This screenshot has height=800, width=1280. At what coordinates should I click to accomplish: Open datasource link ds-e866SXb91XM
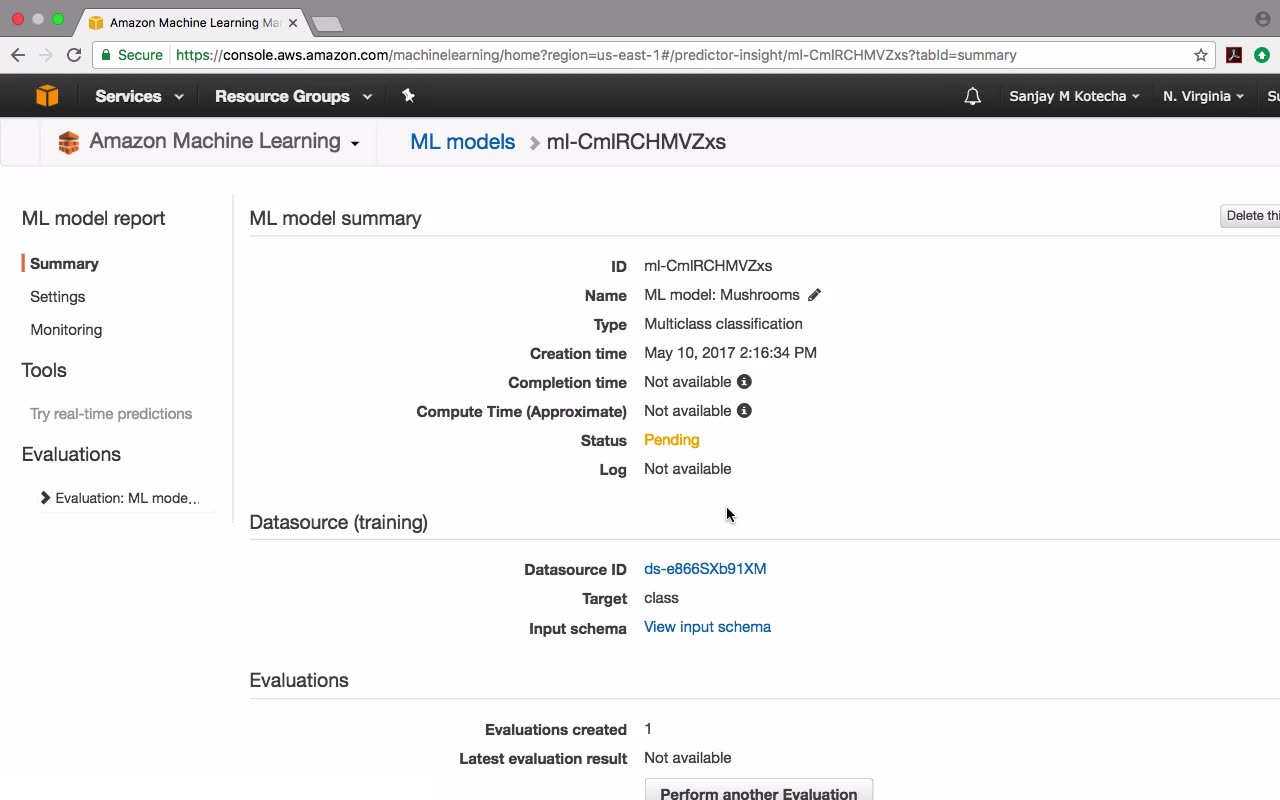tap(705, 569)
